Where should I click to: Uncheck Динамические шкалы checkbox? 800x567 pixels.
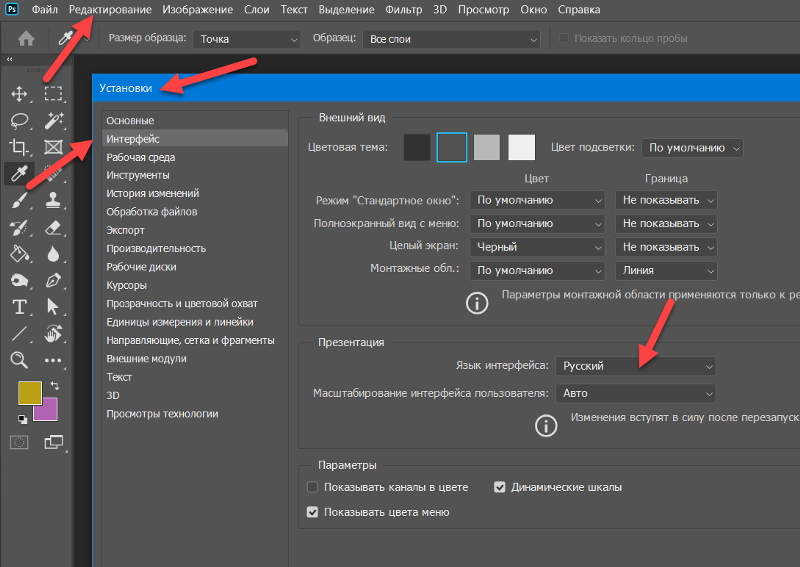coord(499,487)
